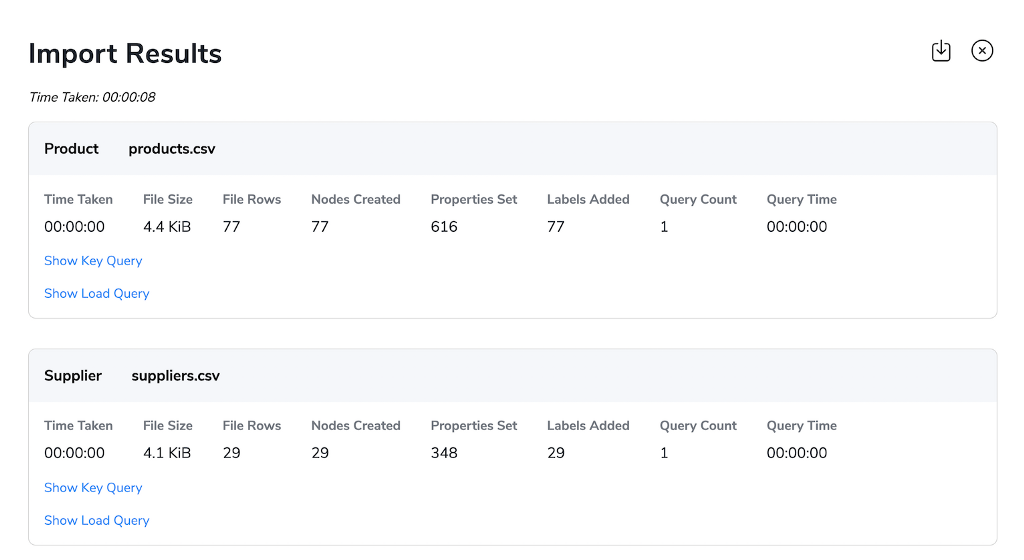
Task: Select the suppliers.csv file name
Action: (175, 376)
